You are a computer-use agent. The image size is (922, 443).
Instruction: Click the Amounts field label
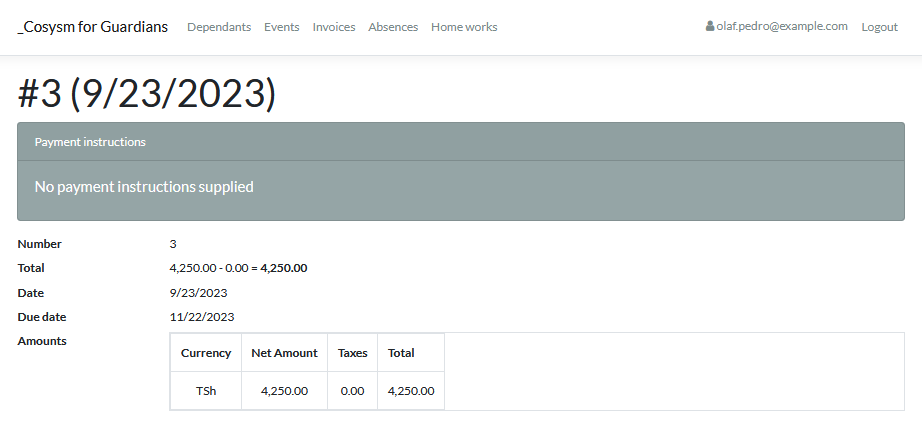click(42, 341)
